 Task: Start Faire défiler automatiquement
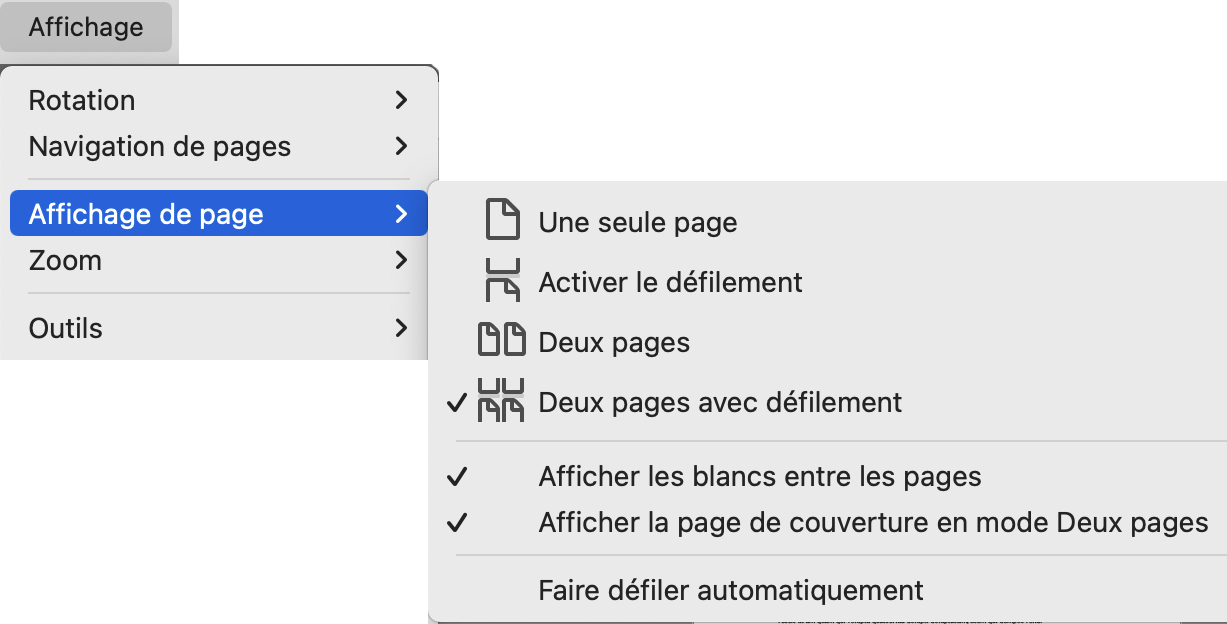click(730, 590)
